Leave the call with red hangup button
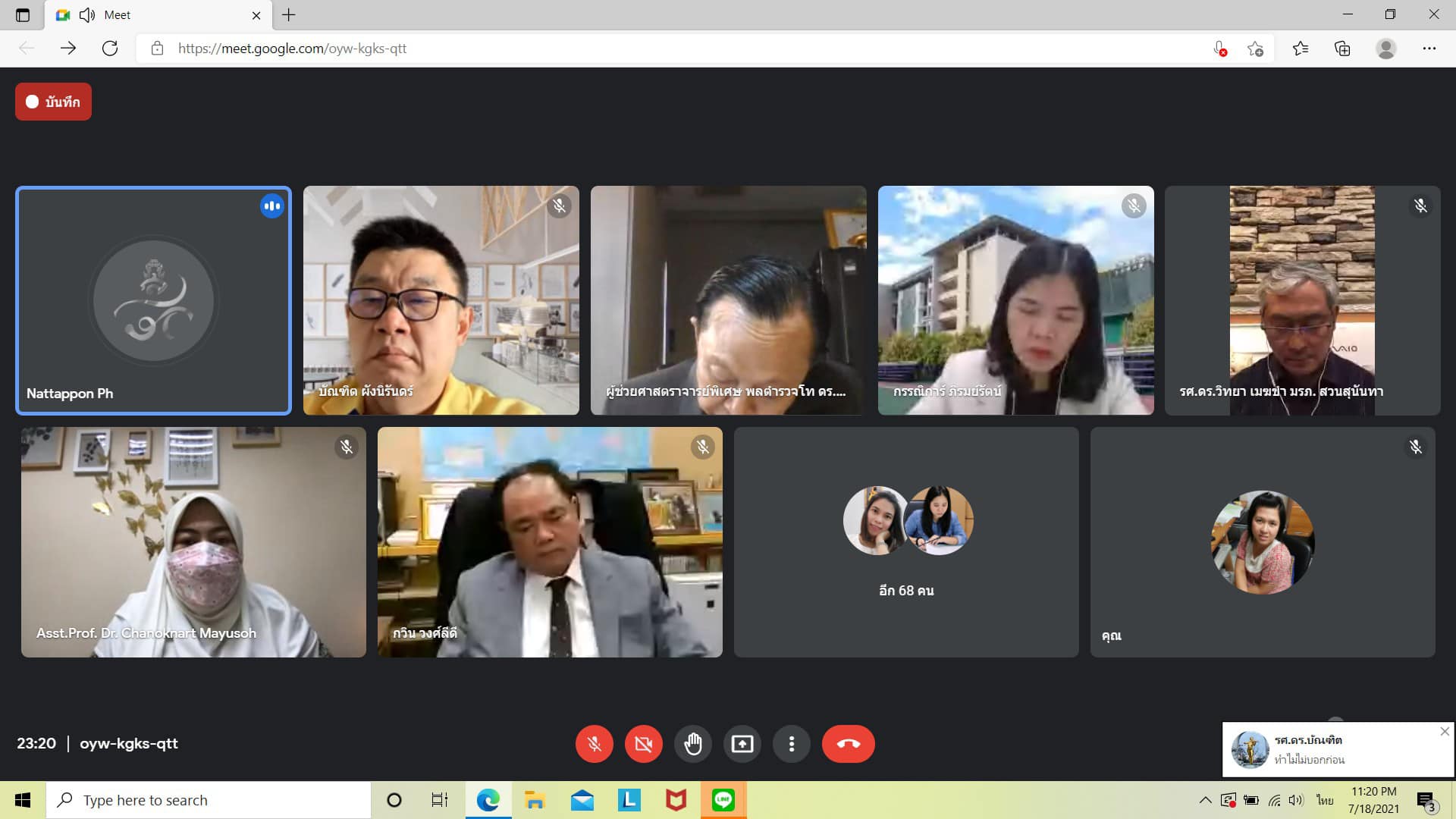This screenshot has height=819, width=1456. [848, 744]
